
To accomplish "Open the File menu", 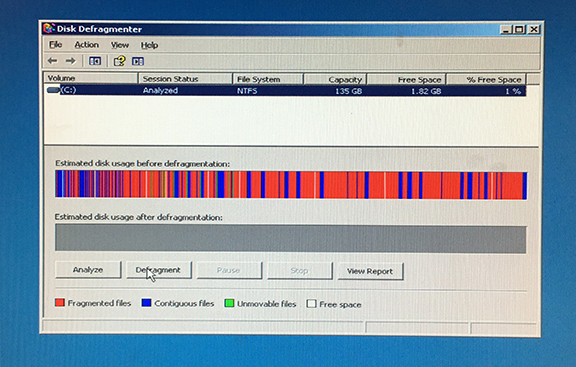I will point(55,45).
